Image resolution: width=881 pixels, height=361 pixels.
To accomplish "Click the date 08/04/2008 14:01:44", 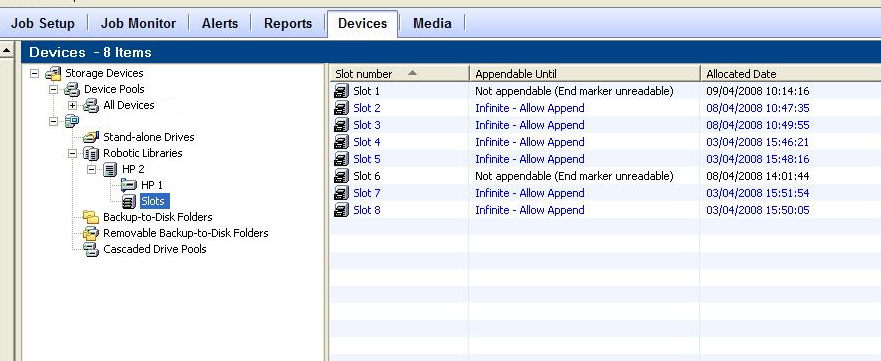I will tap(758, 176).
